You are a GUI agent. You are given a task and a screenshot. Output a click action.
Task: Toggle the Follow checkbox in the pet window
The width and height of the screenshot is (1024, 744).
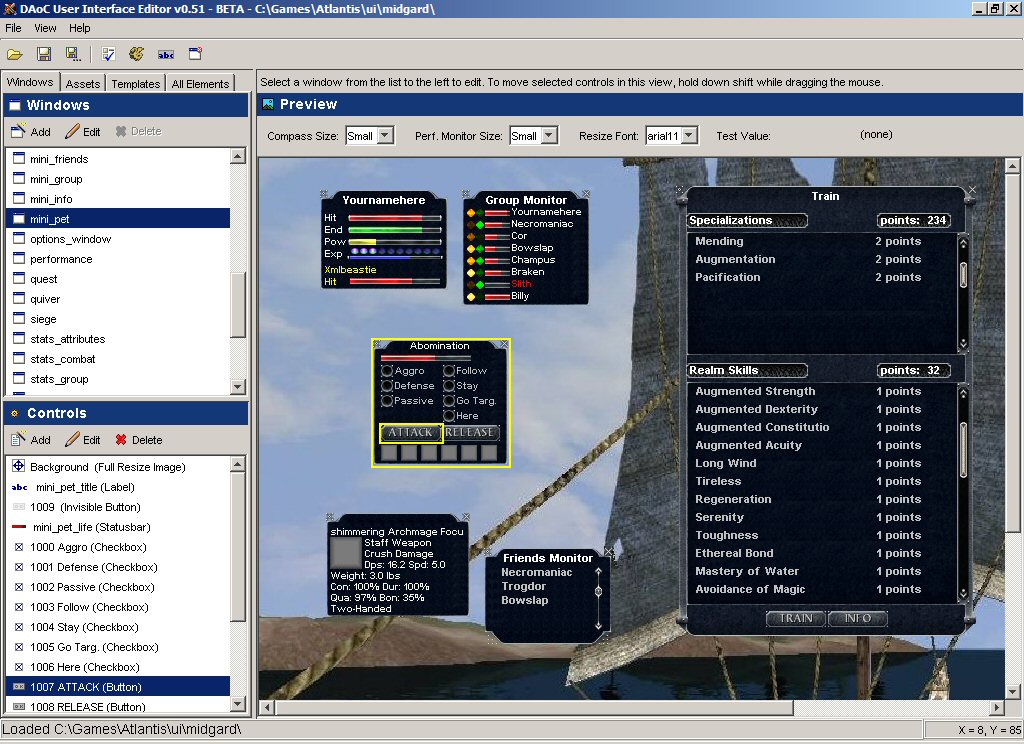(x=449, y=371)
